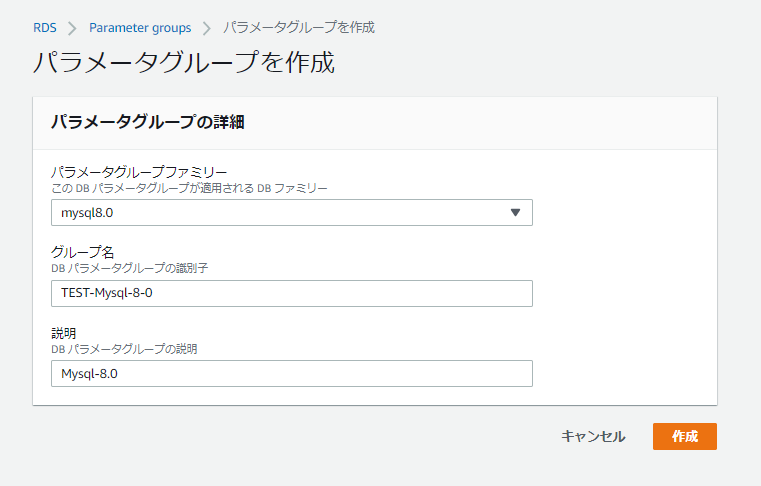
Task: Click the パラメータグループファミリー field label
Action: tap(138, 172)
